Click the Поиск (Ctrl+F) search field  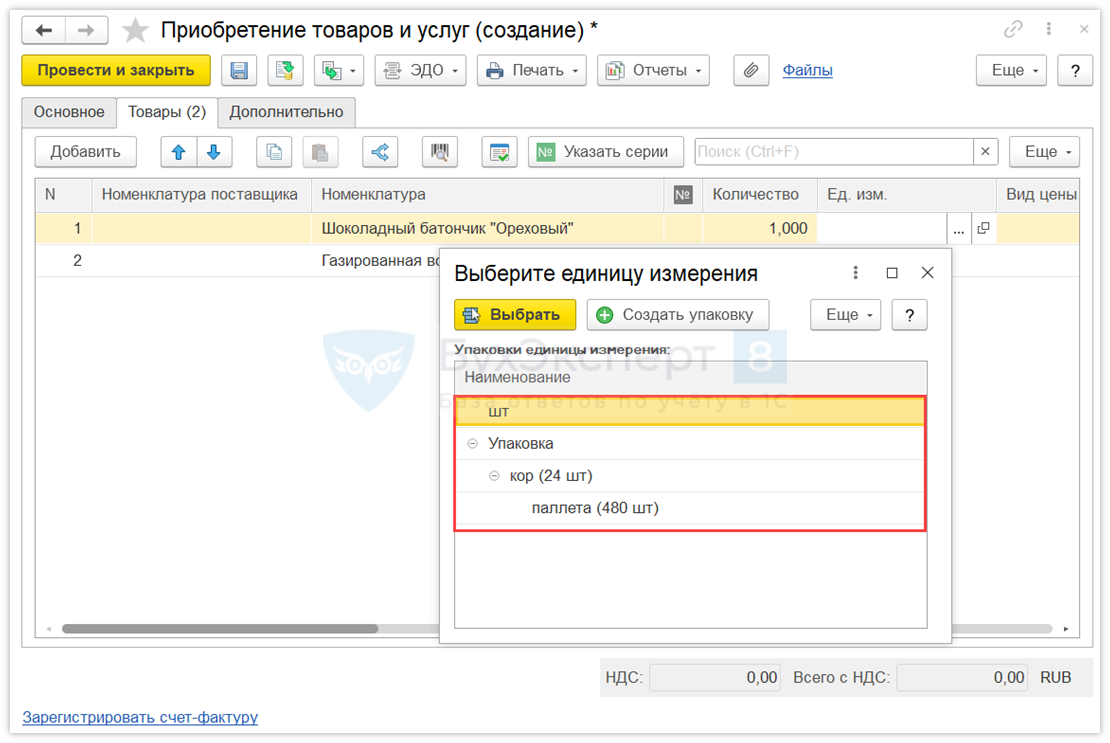[834, 151]
